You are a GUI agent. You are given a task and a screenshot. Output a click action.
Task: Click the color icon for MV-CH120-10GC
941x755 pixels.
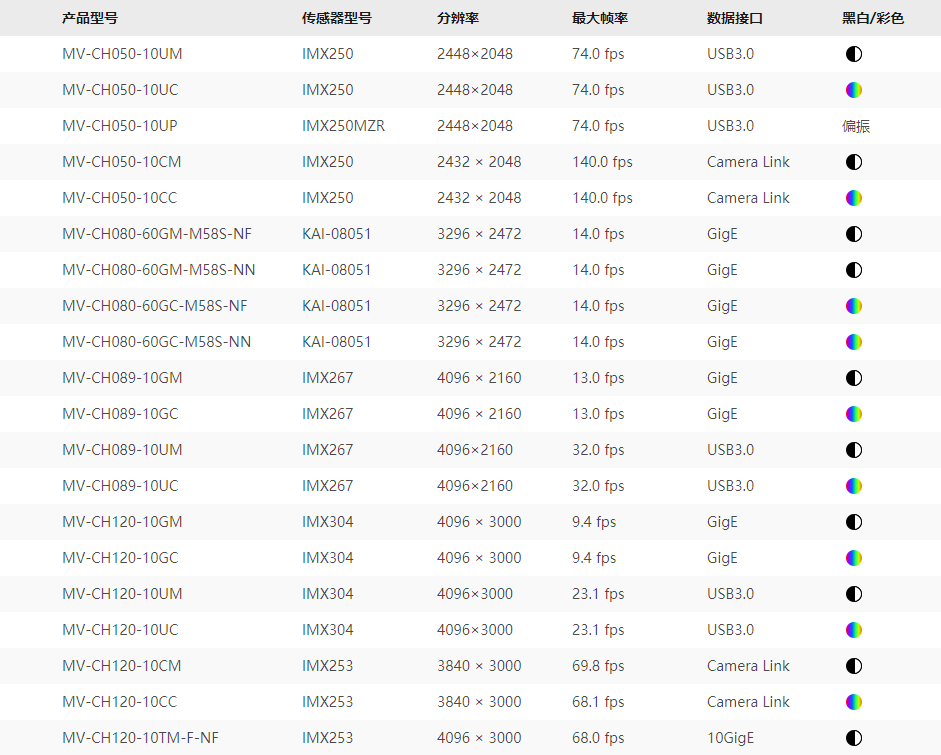[853, 558]
